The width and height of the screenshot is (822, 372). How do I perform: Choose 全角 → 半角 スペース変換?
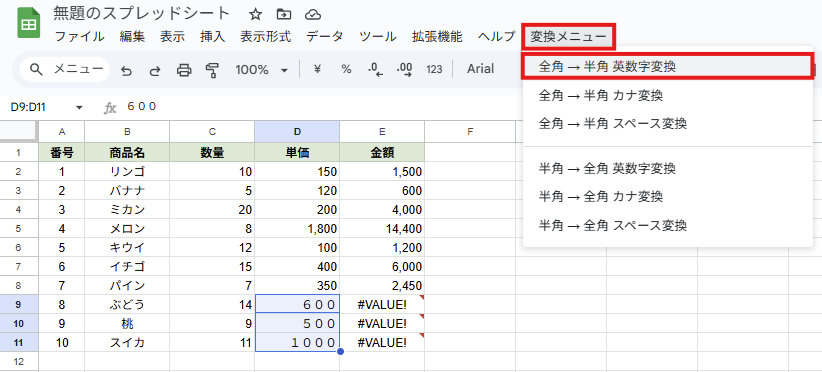(x=668, y=124)
